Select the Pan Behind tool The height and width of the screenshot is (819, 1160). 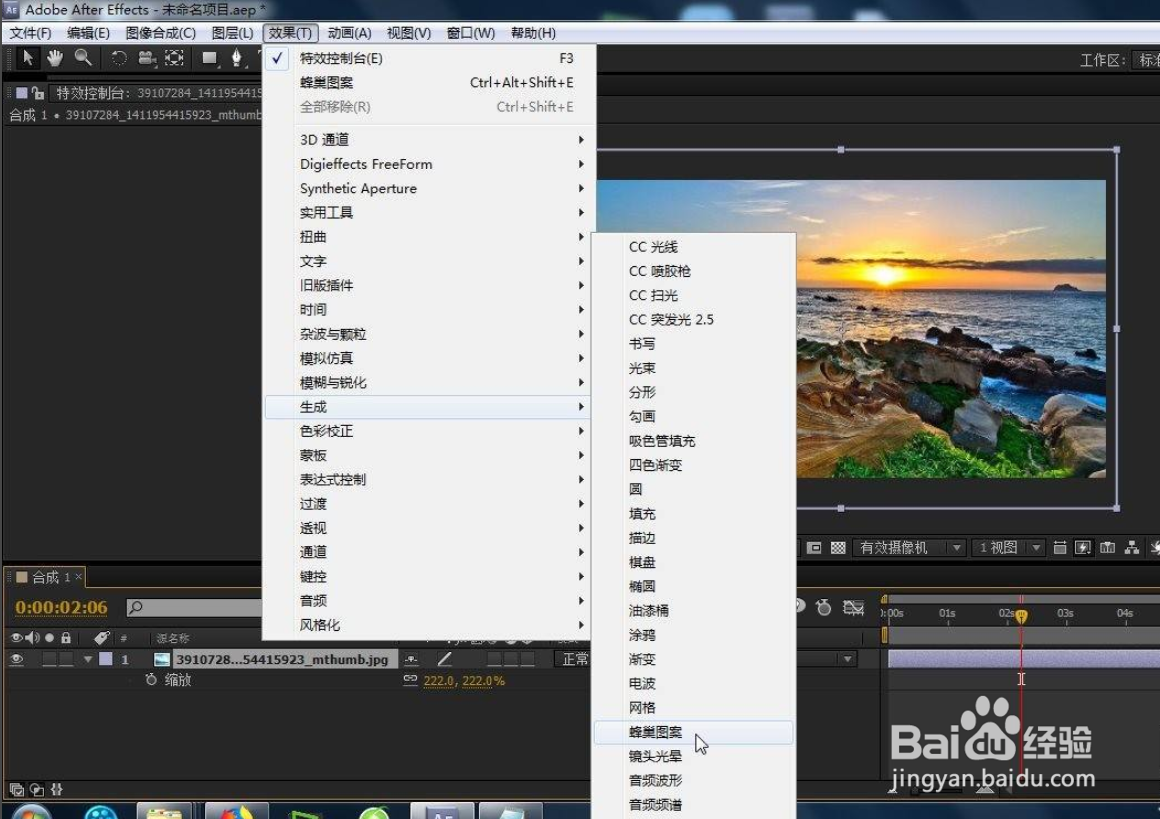tap(175, 58)
